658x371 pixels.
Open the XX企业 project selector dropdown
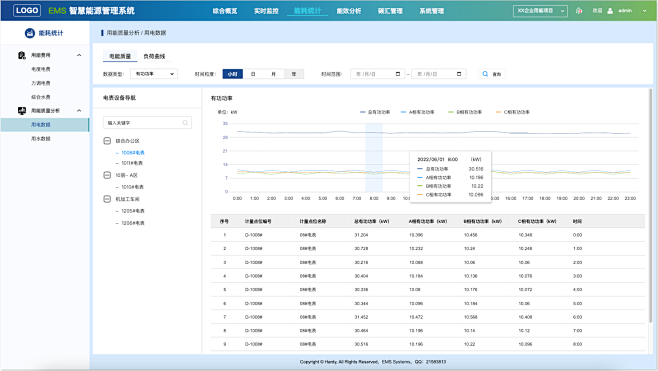pos(540,11)
